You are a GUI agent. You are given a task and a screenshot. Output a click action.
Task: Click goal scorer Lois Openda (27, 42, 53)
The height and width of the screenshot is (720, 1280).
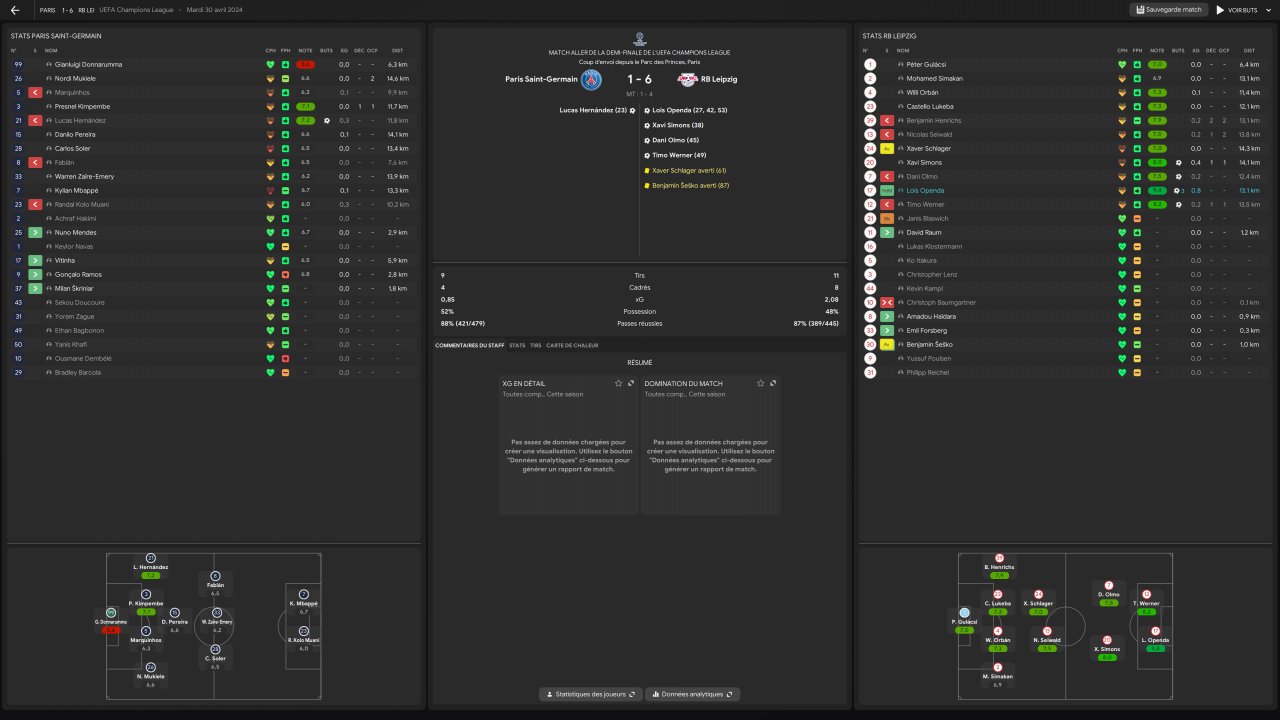[690, 110]
